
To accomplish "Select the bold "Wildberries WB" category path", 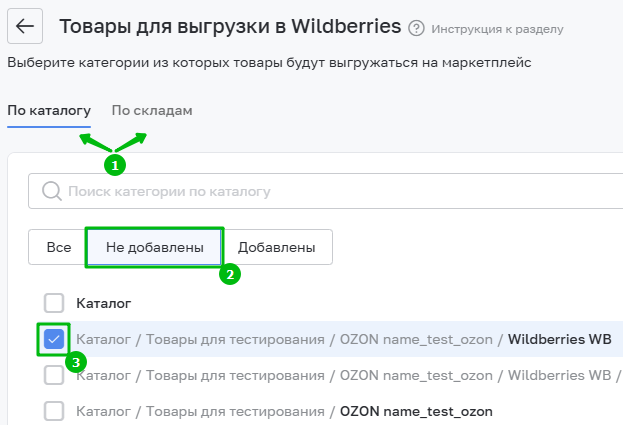I will point(559,339).
